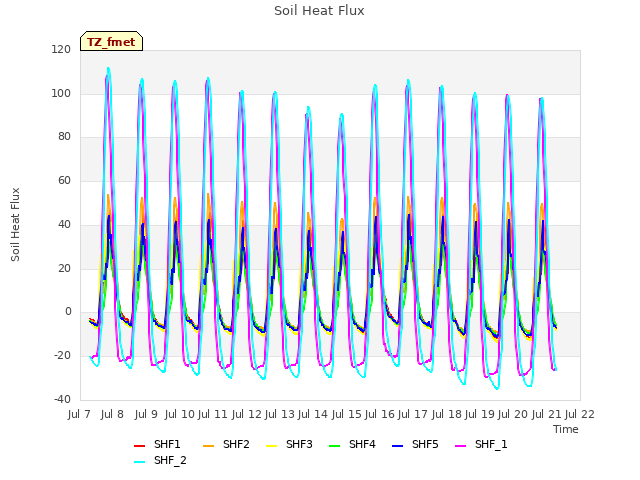Click the magenta SHF_1 legend swatch

tap(460, 446)
